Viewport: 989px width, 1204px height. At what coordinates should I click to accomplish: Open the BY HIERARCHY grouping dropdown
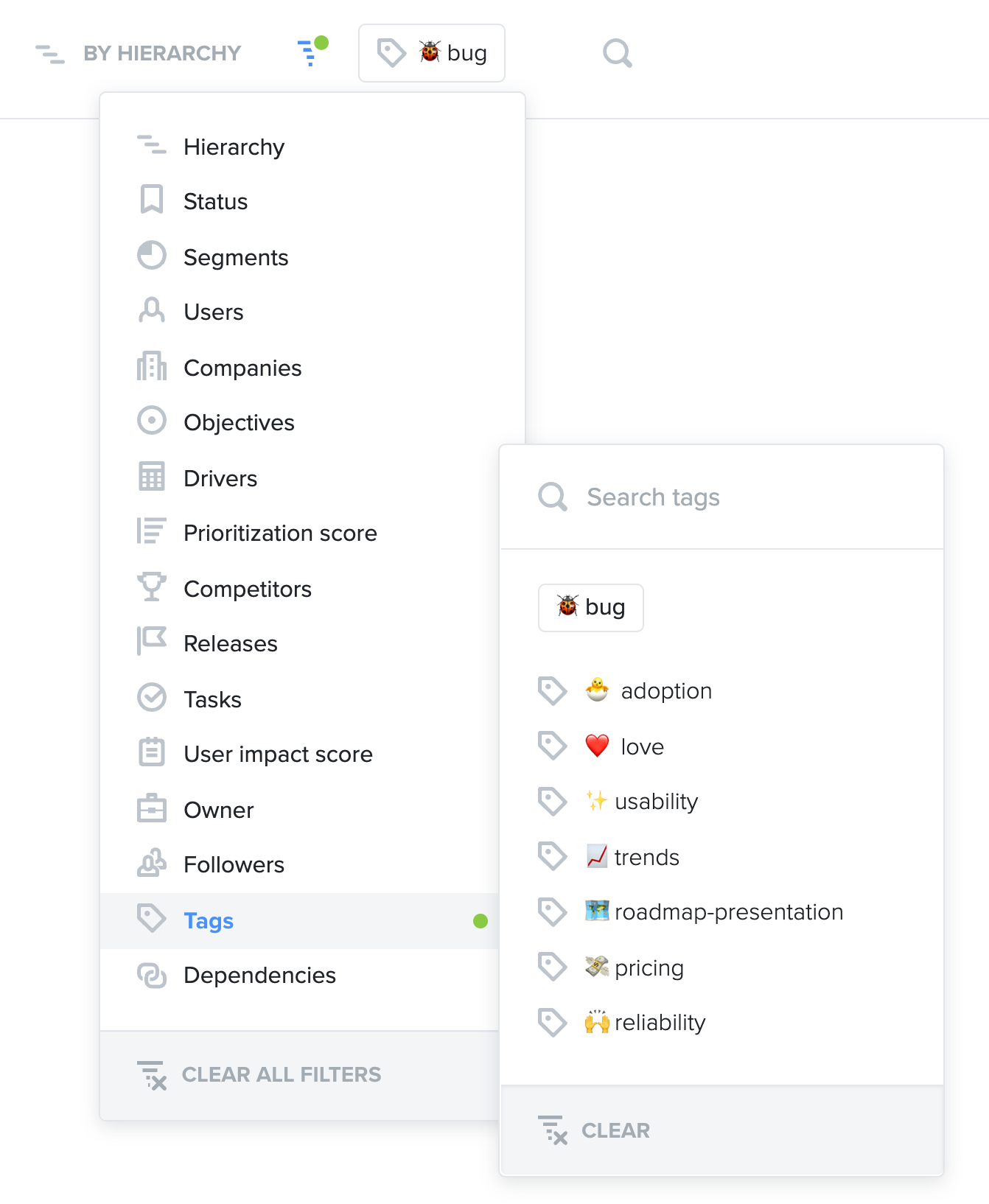(x=139, y=53)
